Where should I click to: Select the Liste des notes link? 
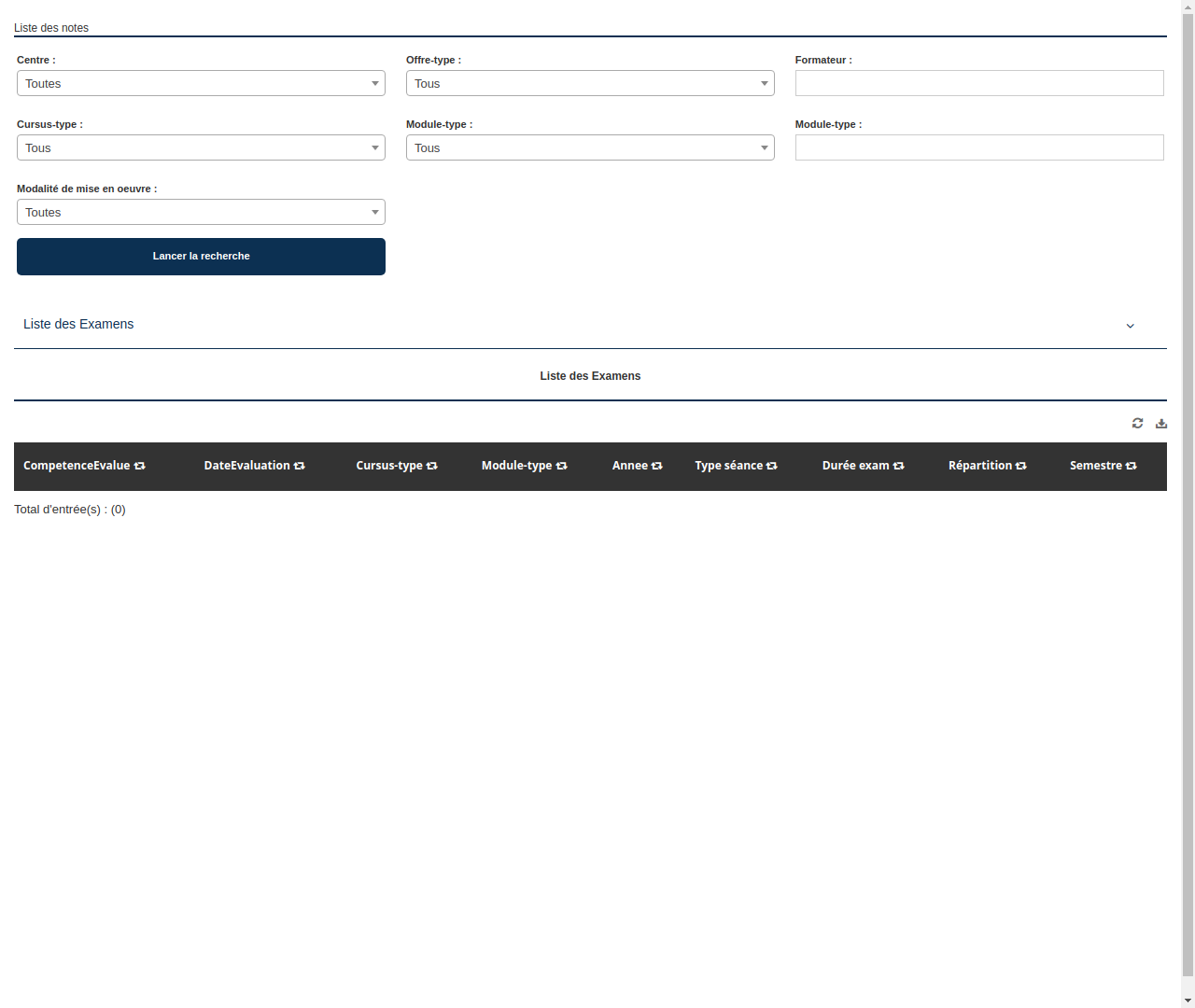coord(51,27)
